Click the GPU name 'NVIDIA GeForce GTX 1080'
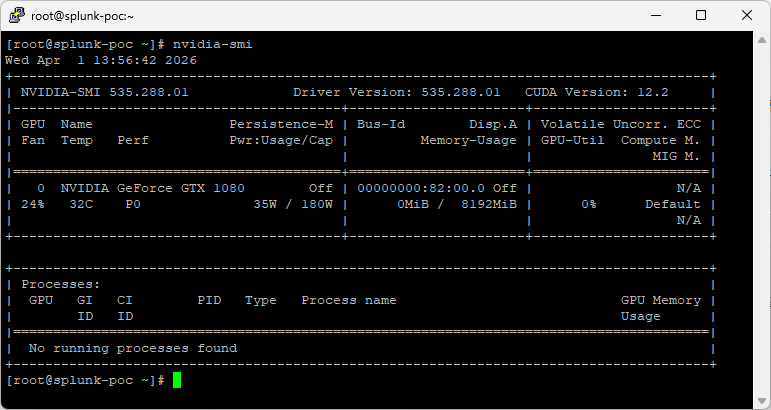 (152, 188)
